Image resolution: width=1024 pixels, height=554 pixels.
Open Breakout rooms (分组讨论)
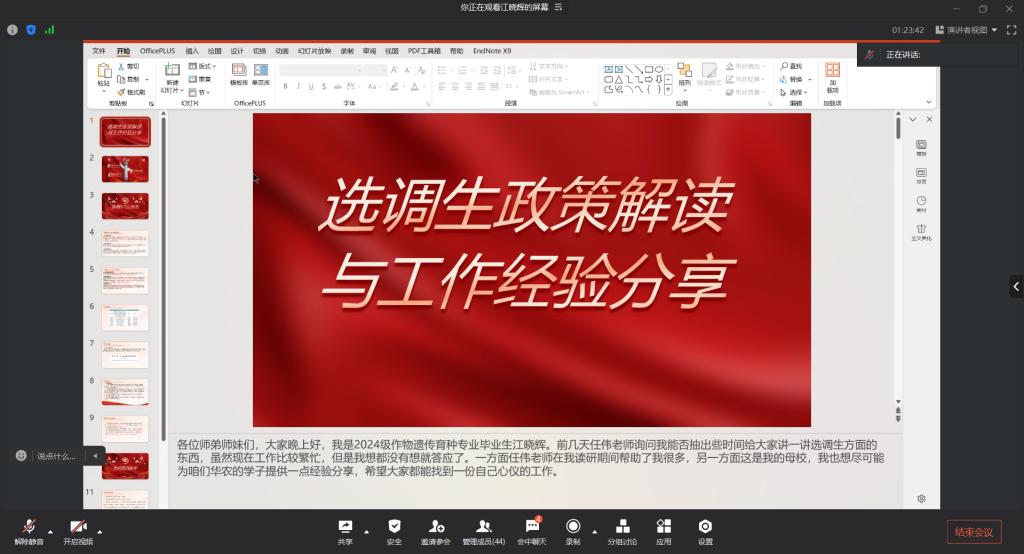[x=622, y=530]
